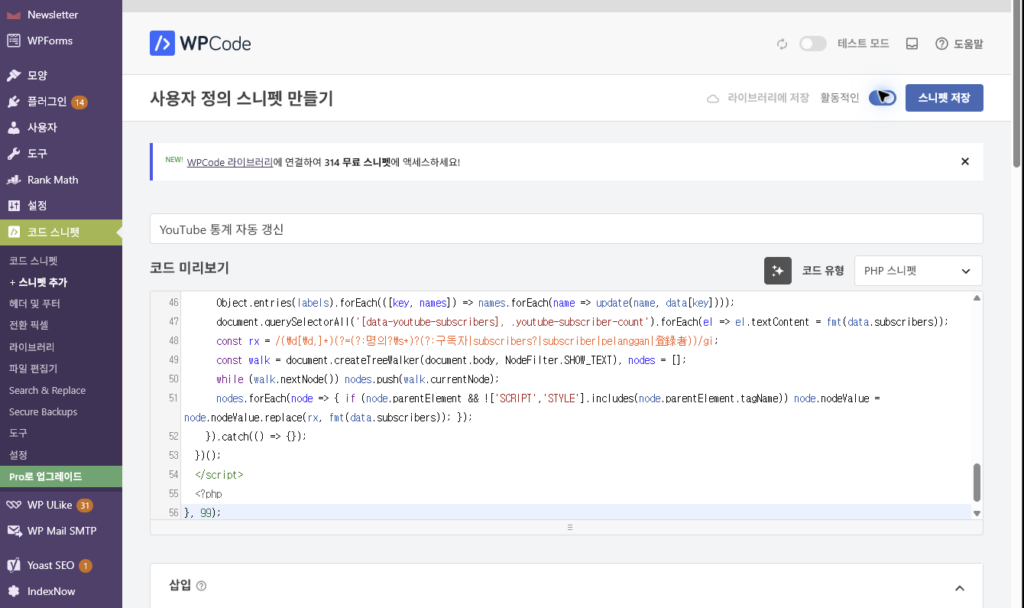Open 헤더 및 푸터 submenu
Screen dimensions: 1024x608
point(35,304)
